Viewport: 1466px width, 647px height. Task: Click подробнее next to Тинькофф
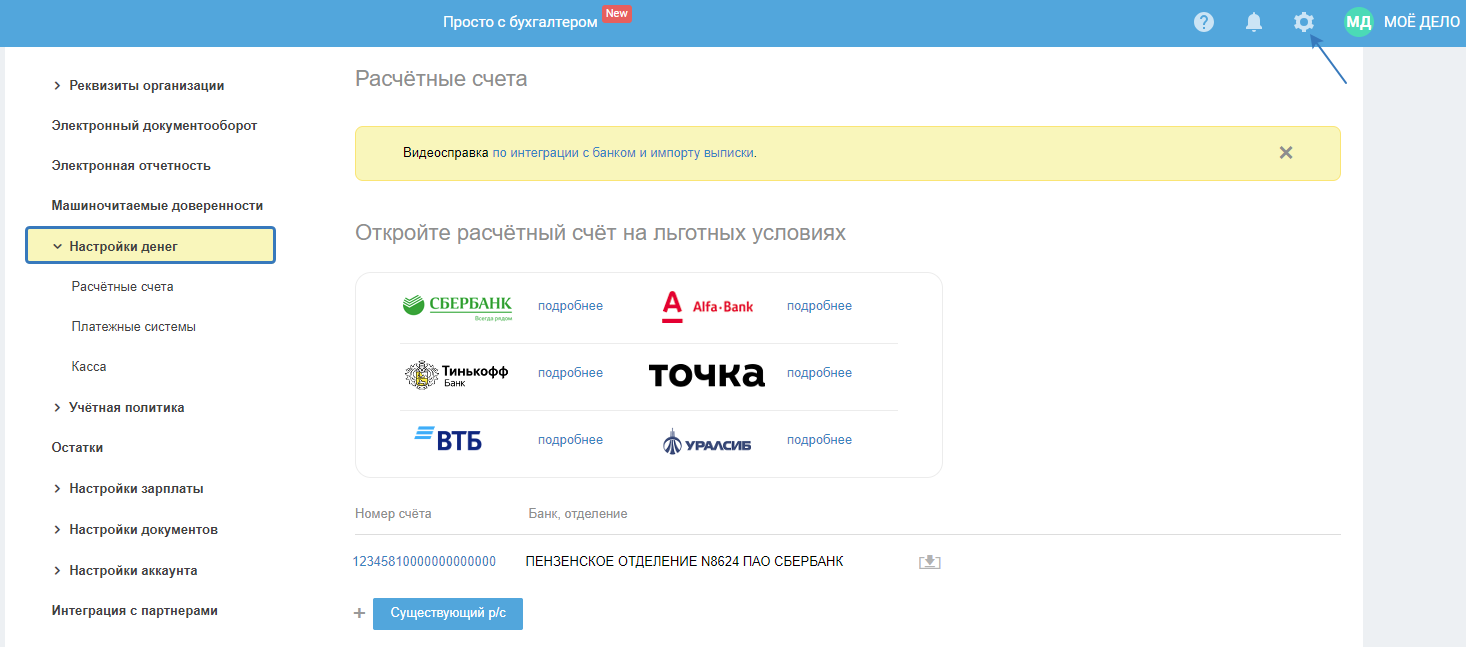tap(570, 373)
